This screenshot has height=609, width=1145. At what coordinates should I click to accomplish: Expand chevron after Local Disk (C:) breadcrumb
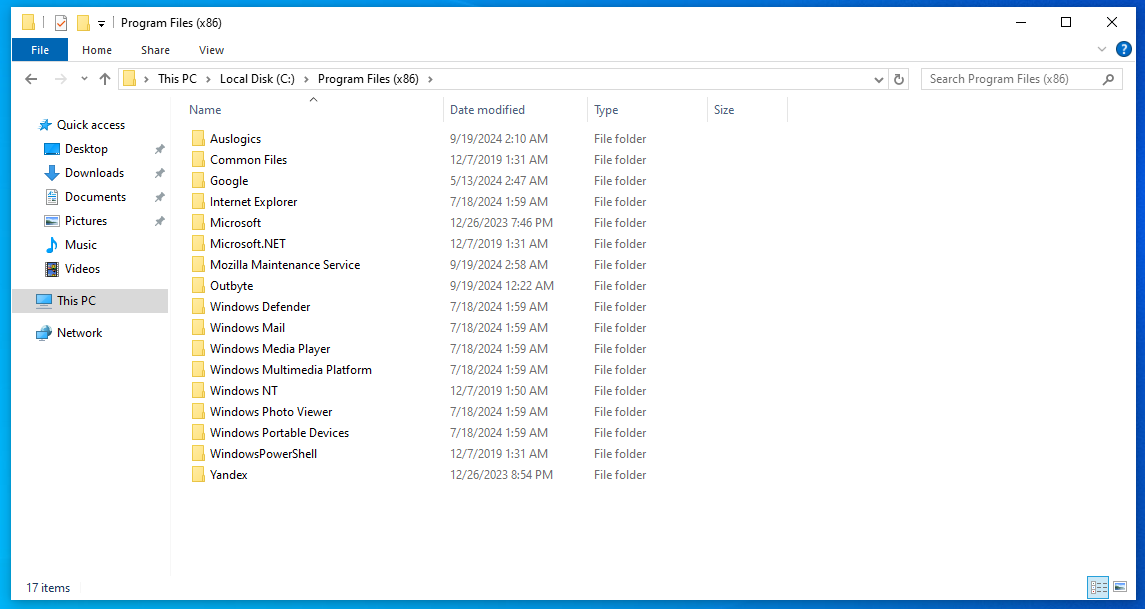(306, 79)
